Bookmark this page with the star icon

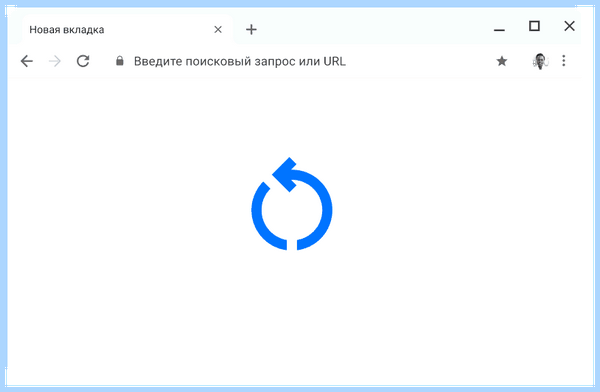point(502,61)
